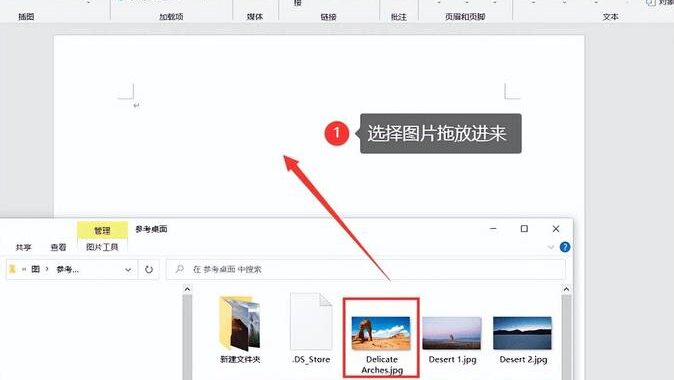Click the .DS_Store file name

tap(311, 359)
